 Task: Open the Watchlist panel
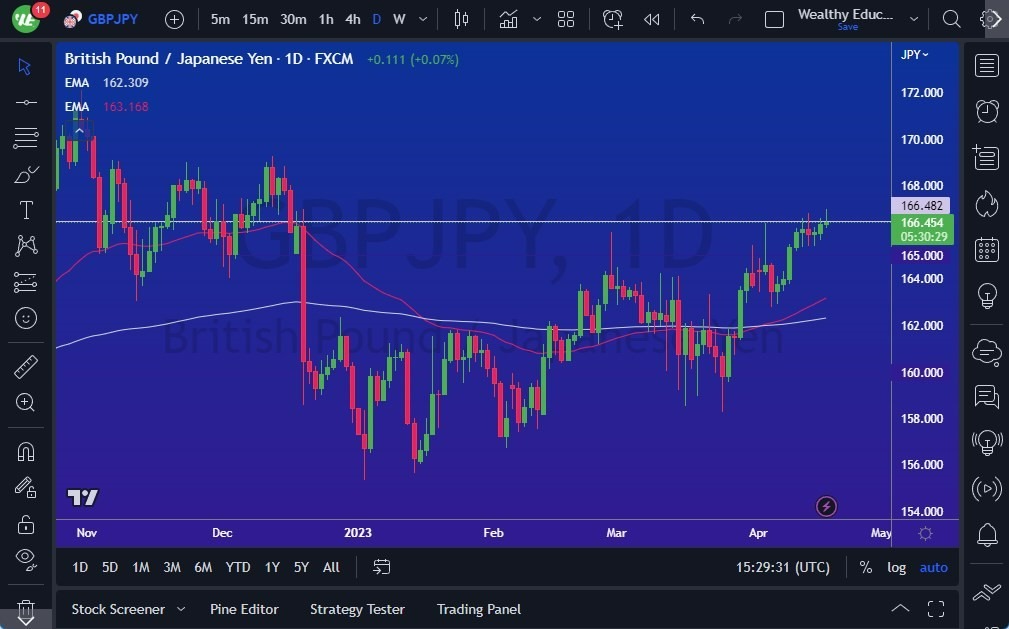coord(986,66)
